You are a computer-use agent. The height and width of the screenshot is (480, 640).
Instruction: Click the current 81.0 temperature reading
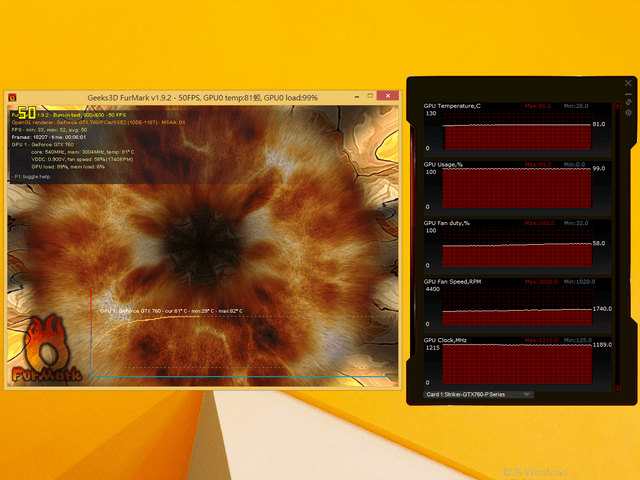599,124
